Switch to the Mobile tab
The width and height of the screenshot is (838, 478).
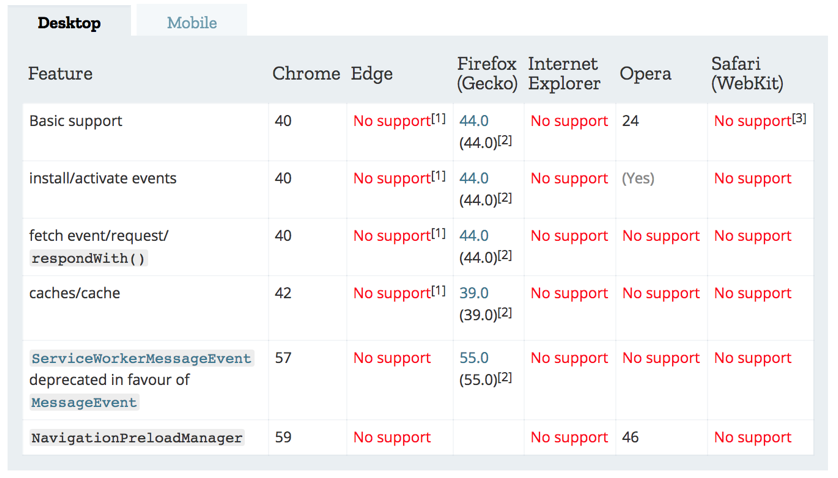pyautogui.click(x=191, y=23)
